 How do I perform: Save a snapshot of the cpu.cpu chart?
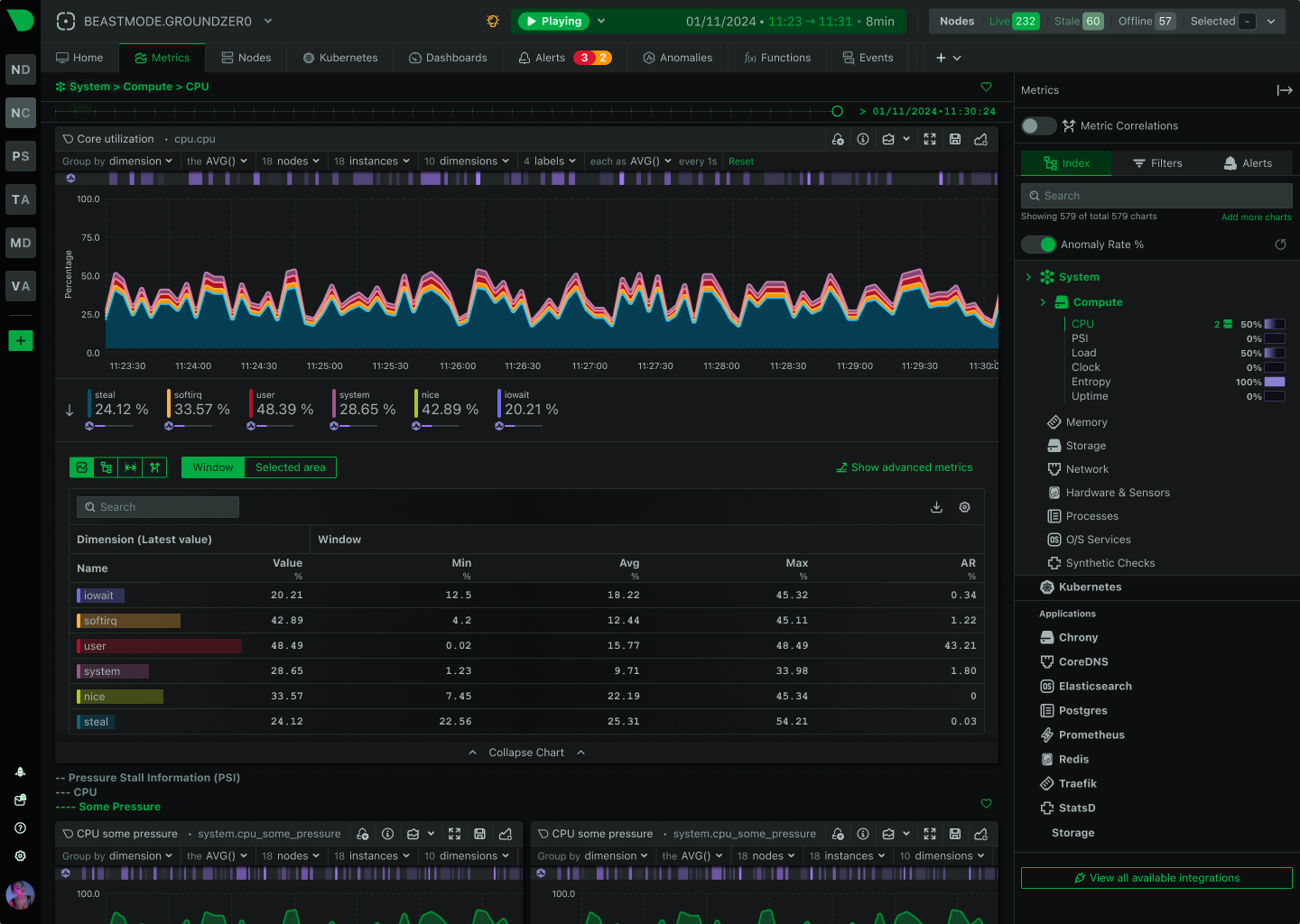coord(955,139)
